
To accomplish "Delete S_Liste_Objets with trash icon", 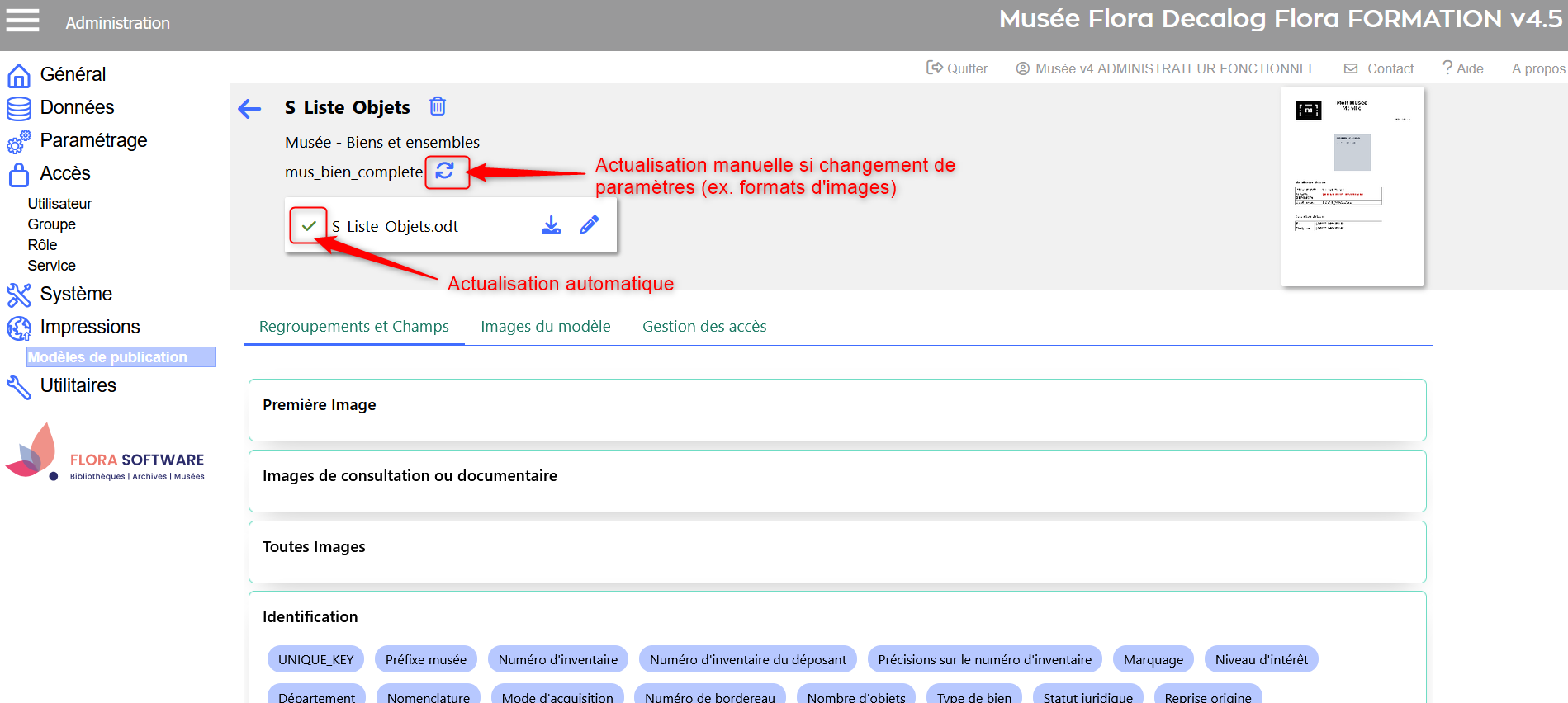I will (x=438, y=106).
